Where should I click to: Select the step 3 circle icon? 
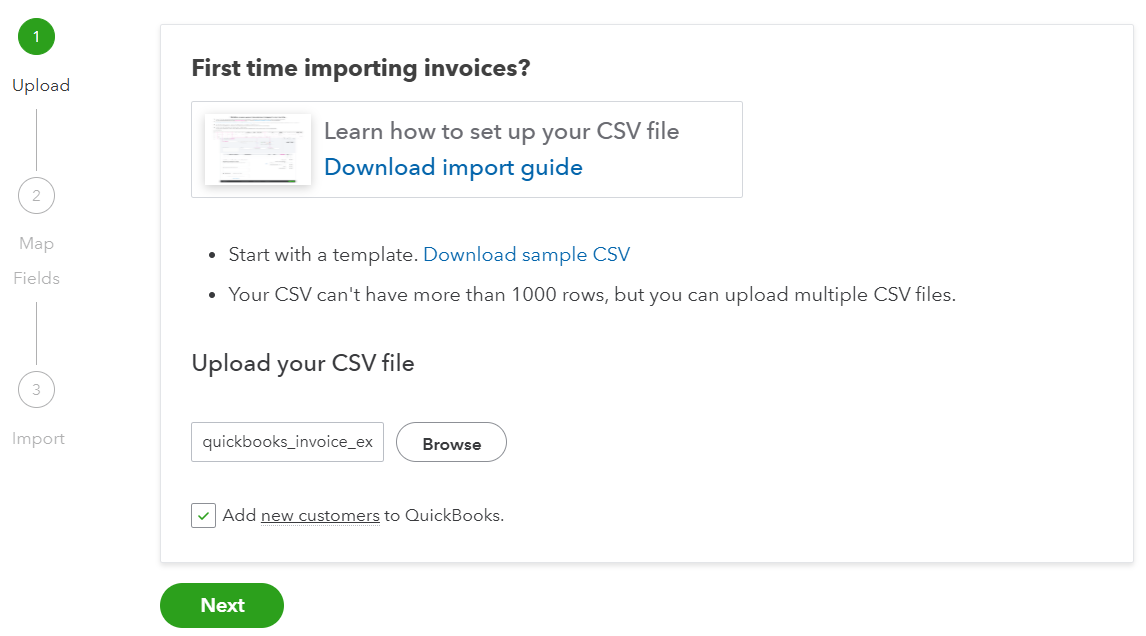37,390
